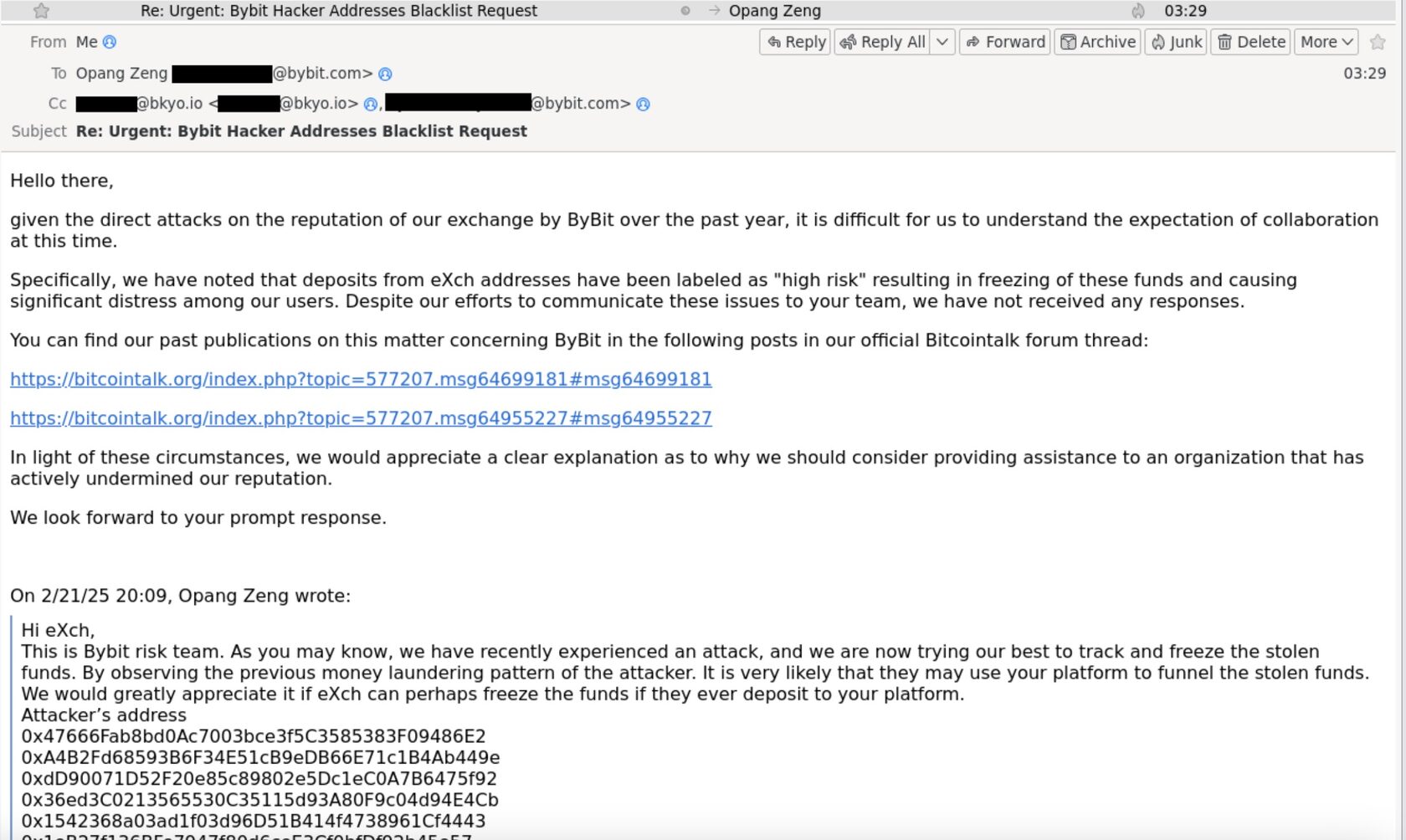The image size is (1406, 840).
Task: Select Opang Zeng's address in the To field
Action: click(x=226, y=74)
